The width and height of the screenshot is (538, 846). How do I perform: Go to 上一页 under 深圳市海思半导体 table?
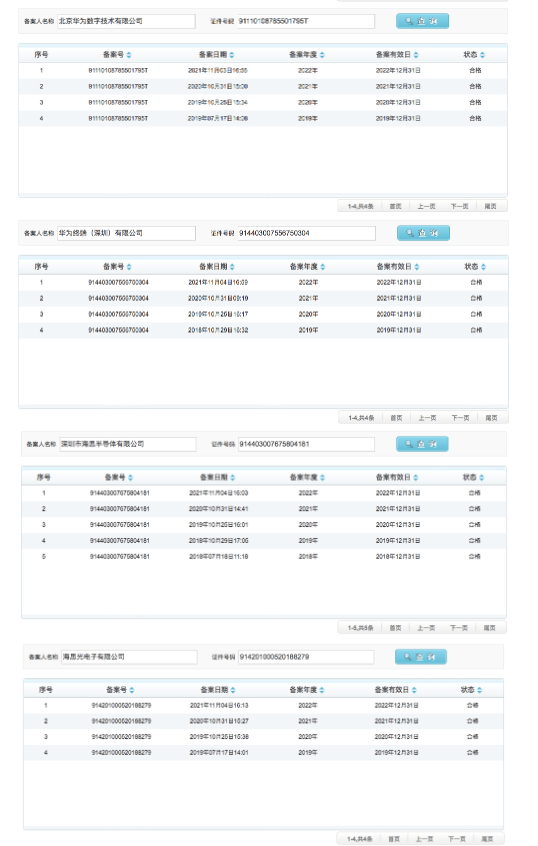coord(426,627)
